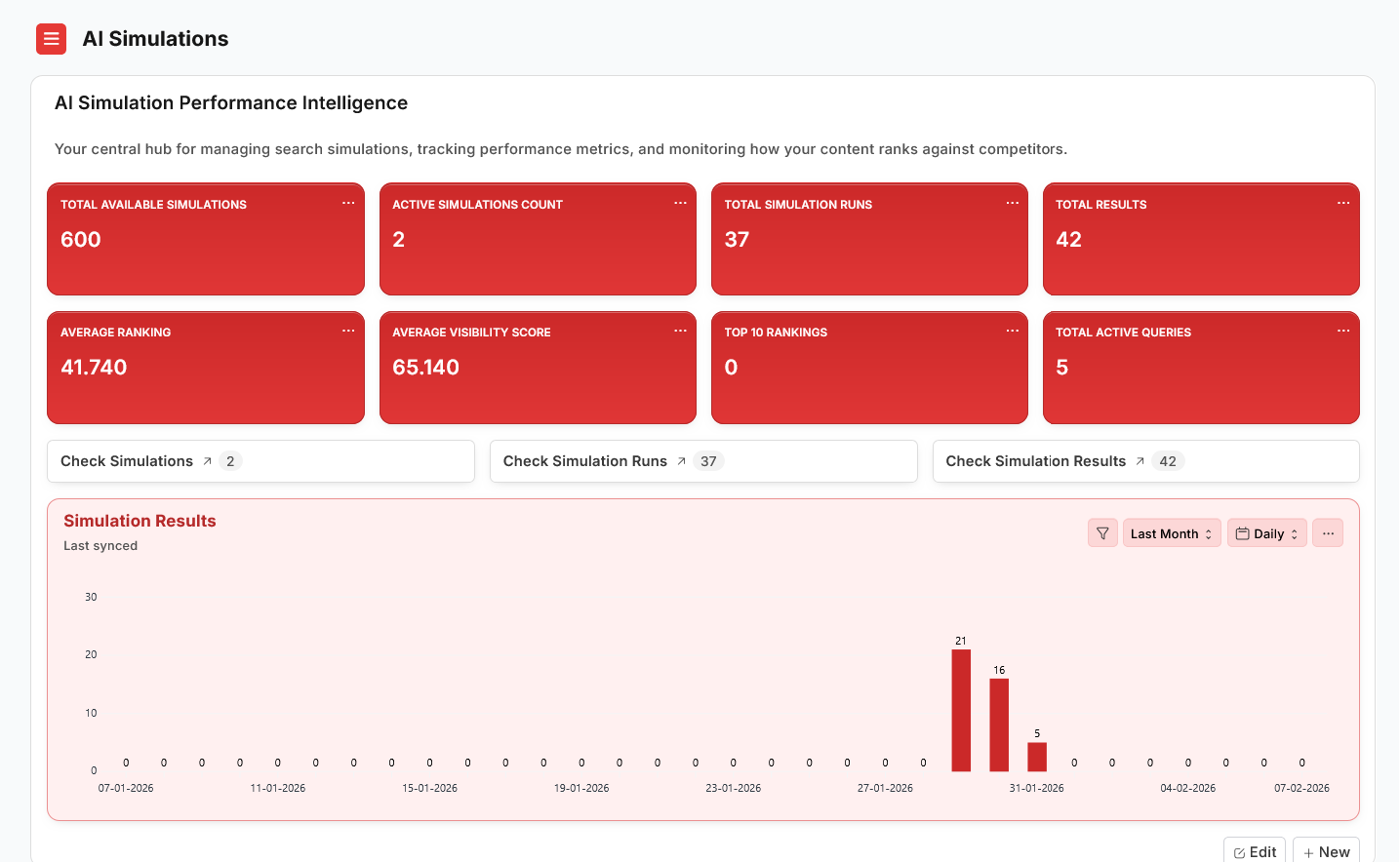Click the AI Simulations page title
The image size is (1400, 862).
(x=155, y=39)
